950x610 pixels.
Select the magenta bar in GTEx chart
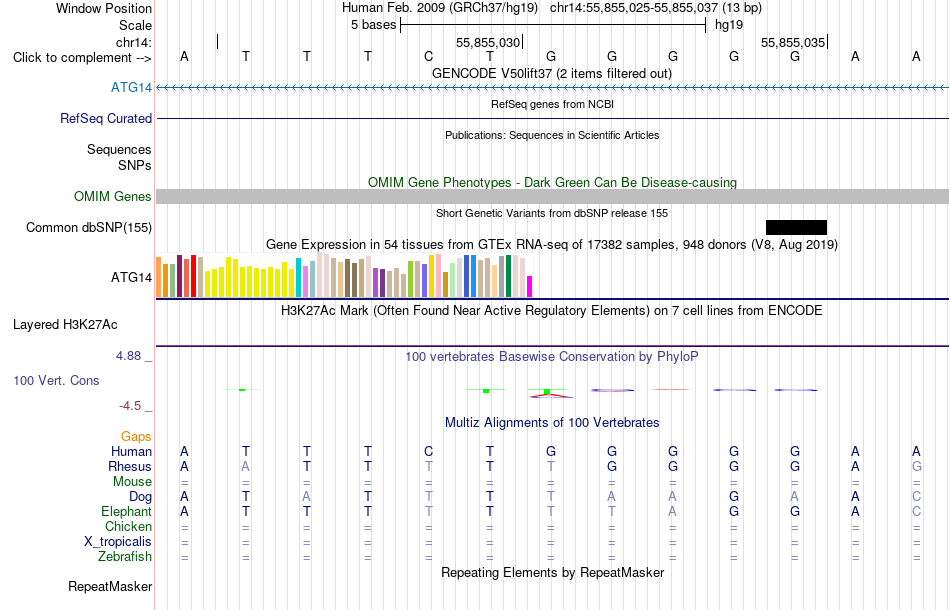click(530, 287)
